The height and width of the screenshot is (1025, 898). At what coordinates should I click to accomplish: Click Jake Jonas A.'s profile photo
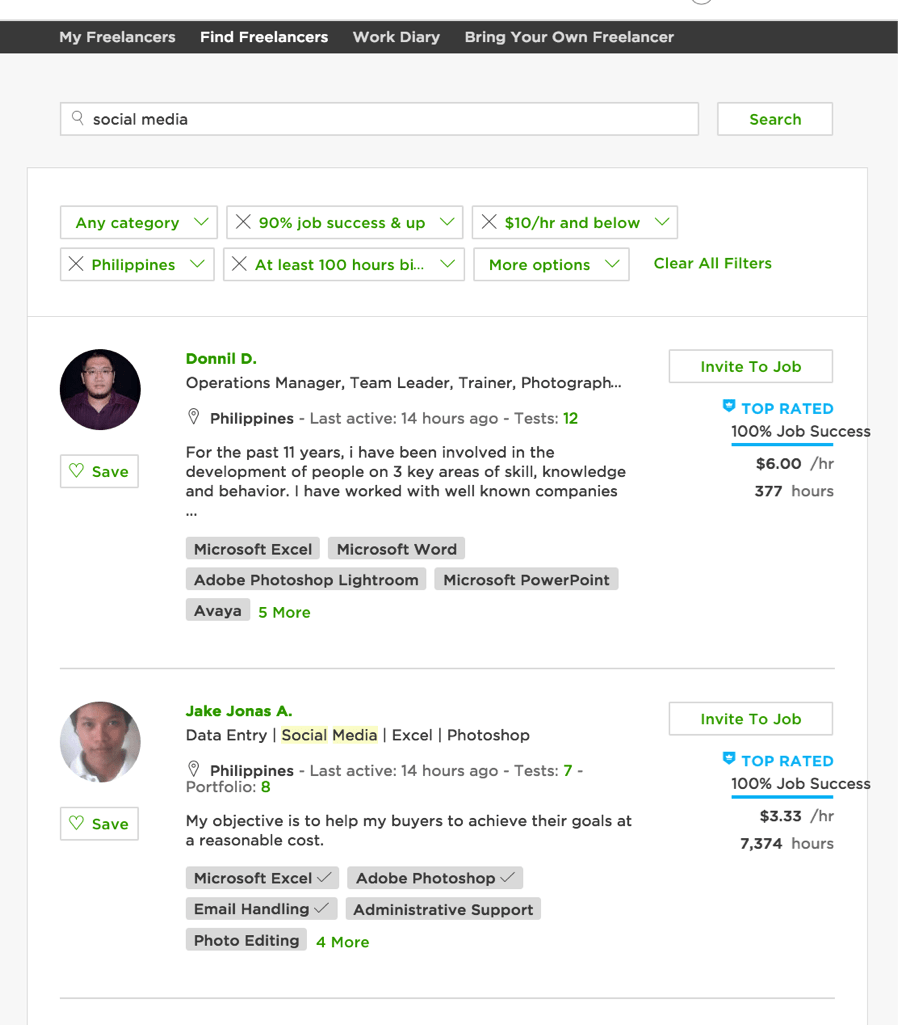100,742
